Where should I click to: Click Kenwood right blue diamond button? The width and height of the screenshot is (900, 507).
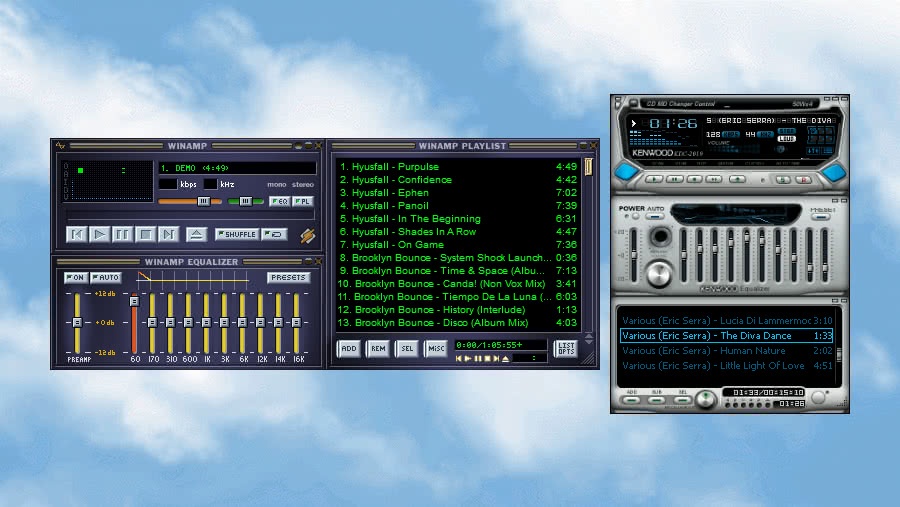[x=834, y=172]
